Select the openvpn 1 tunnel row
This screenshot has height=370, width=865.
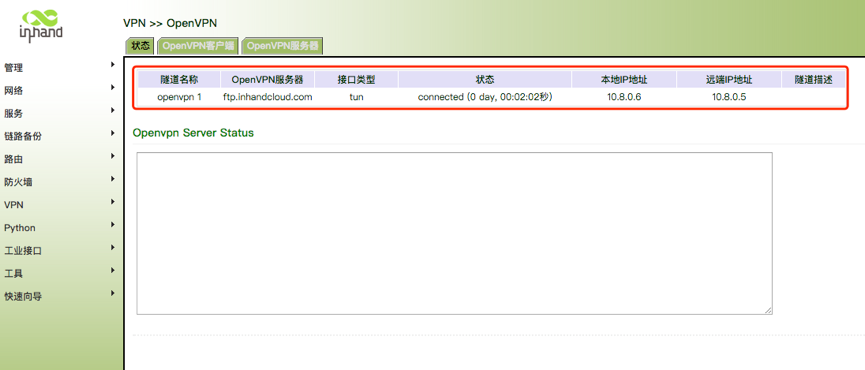coord(492,97)
